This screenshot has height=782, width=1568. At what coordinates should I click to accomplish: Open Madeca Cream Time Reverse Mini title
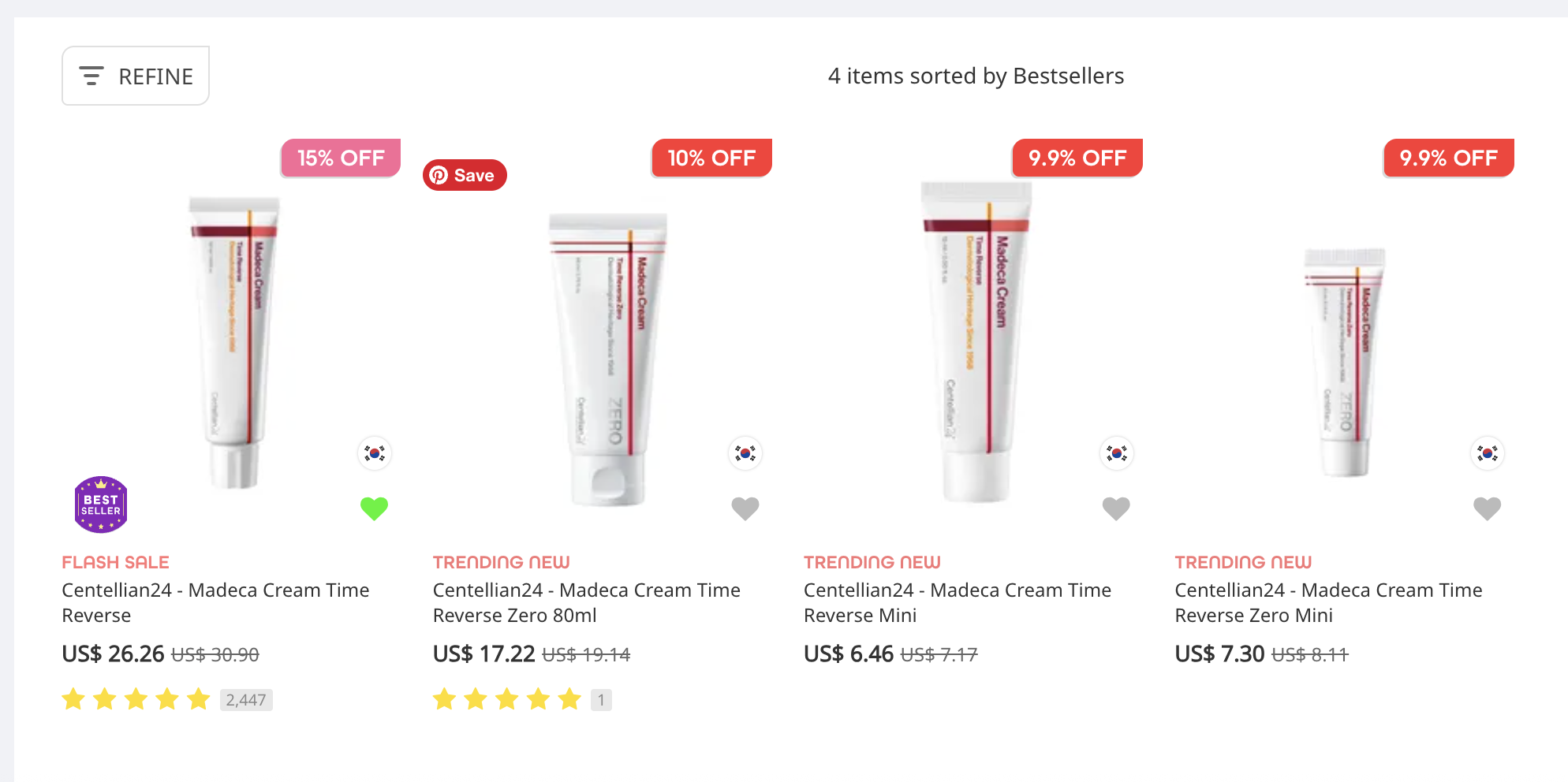957,602
